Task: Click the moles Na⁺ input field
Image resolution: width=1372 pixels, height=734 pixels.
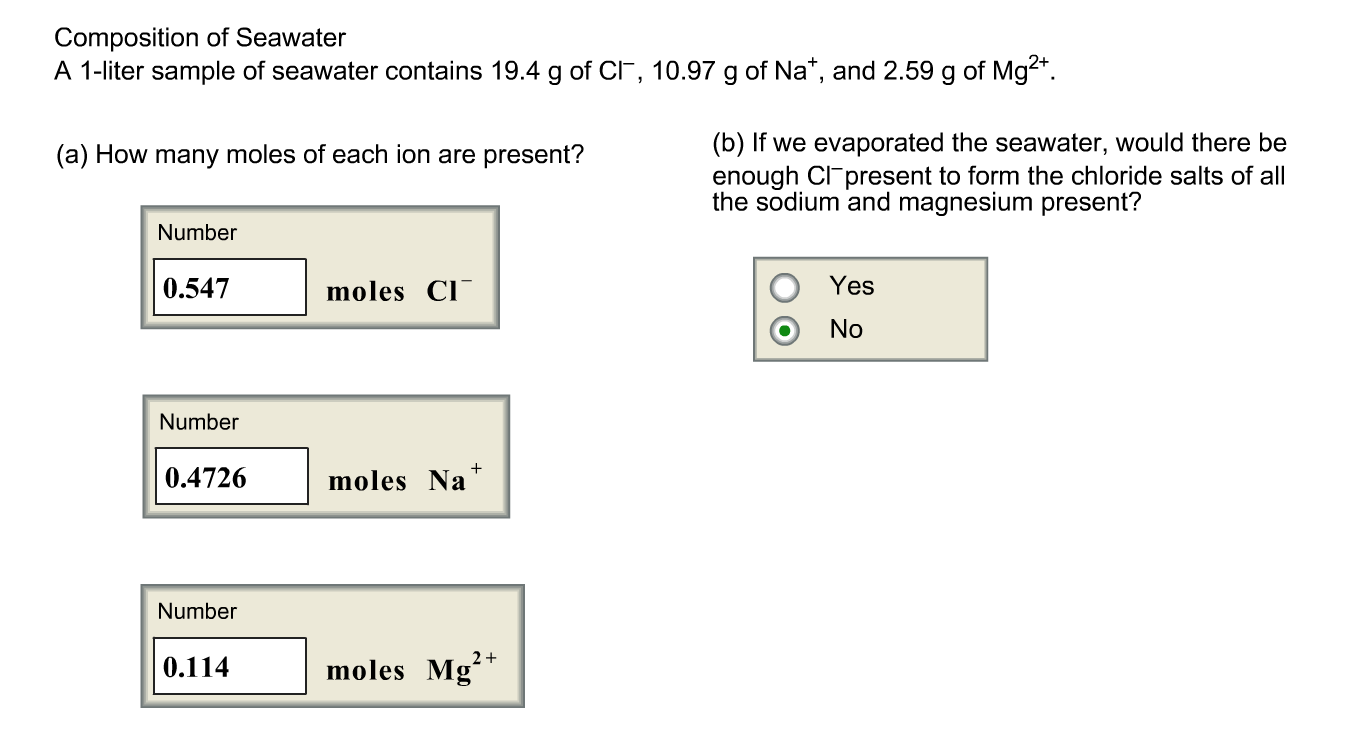Action: [x=231, y=477]
